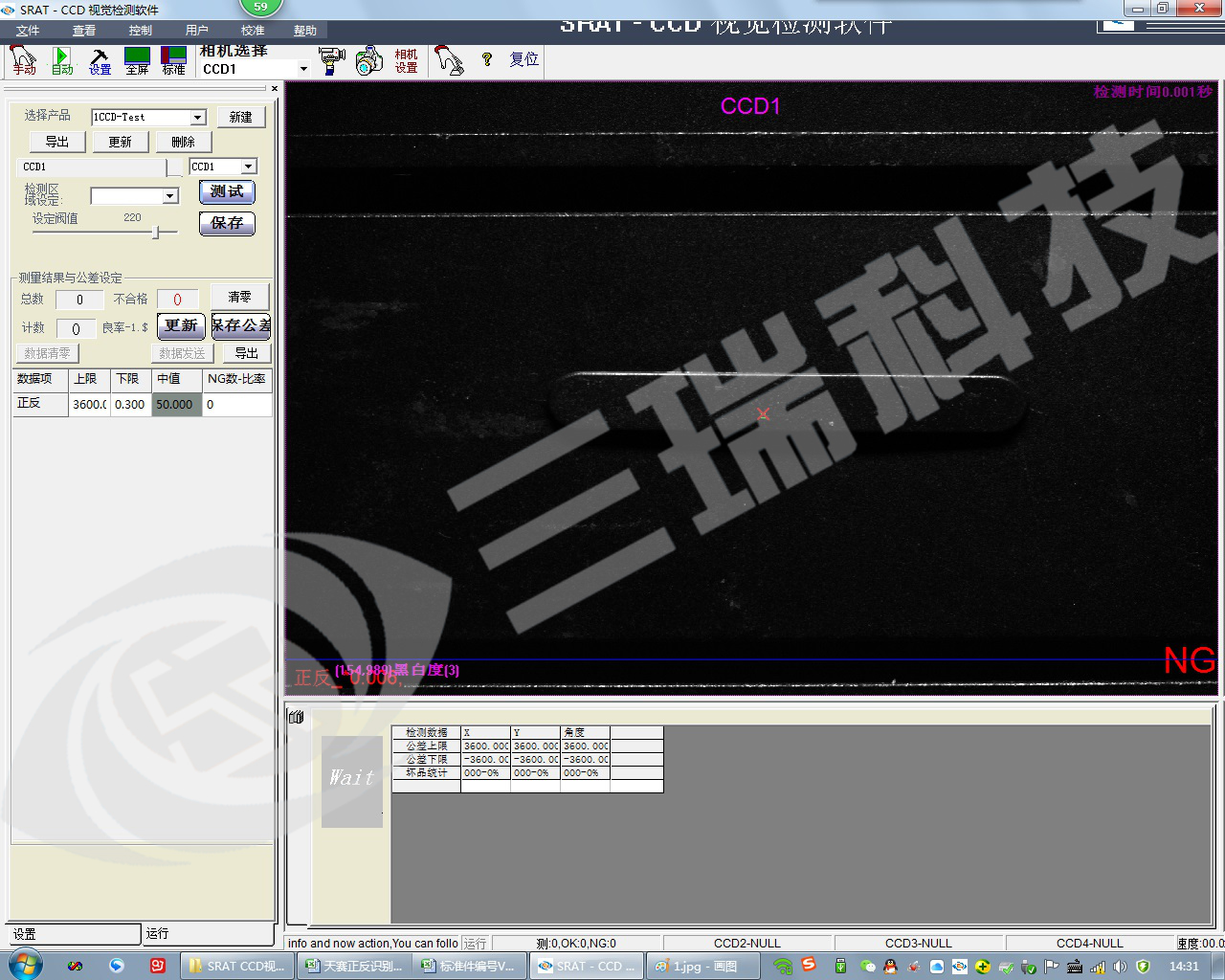The height and width of the screenshot is (980, 1225).
Task: Click the CCD2-NULL status entry
Action: (x=747, y=943)
